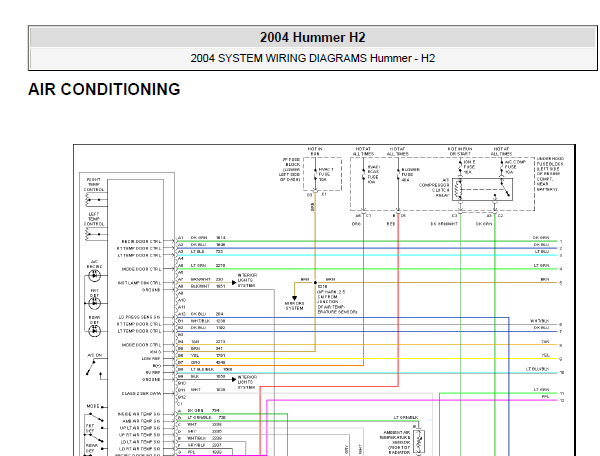Select the 'DK GRN 1614' wire label at A1
The height and width of the screenshot is (456, 600).
tap(208, 238)
